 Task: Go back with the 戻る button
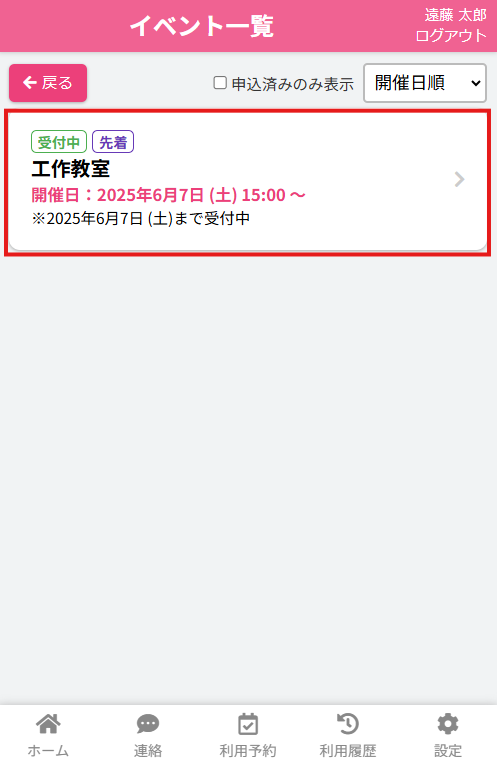coord(48,83)
